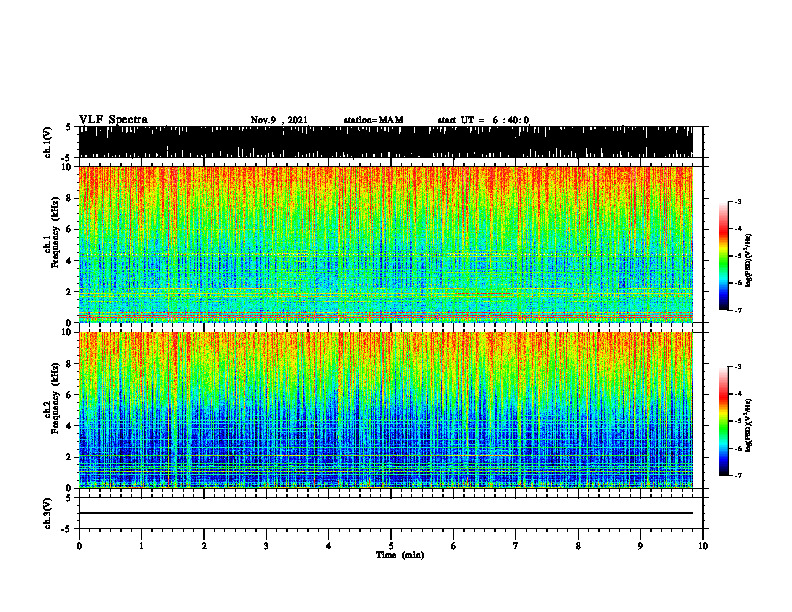Click the "8" kHz tick on ch.2 spectrogram
This screenshot has height=612, width=792.
[x=69, y=364]
